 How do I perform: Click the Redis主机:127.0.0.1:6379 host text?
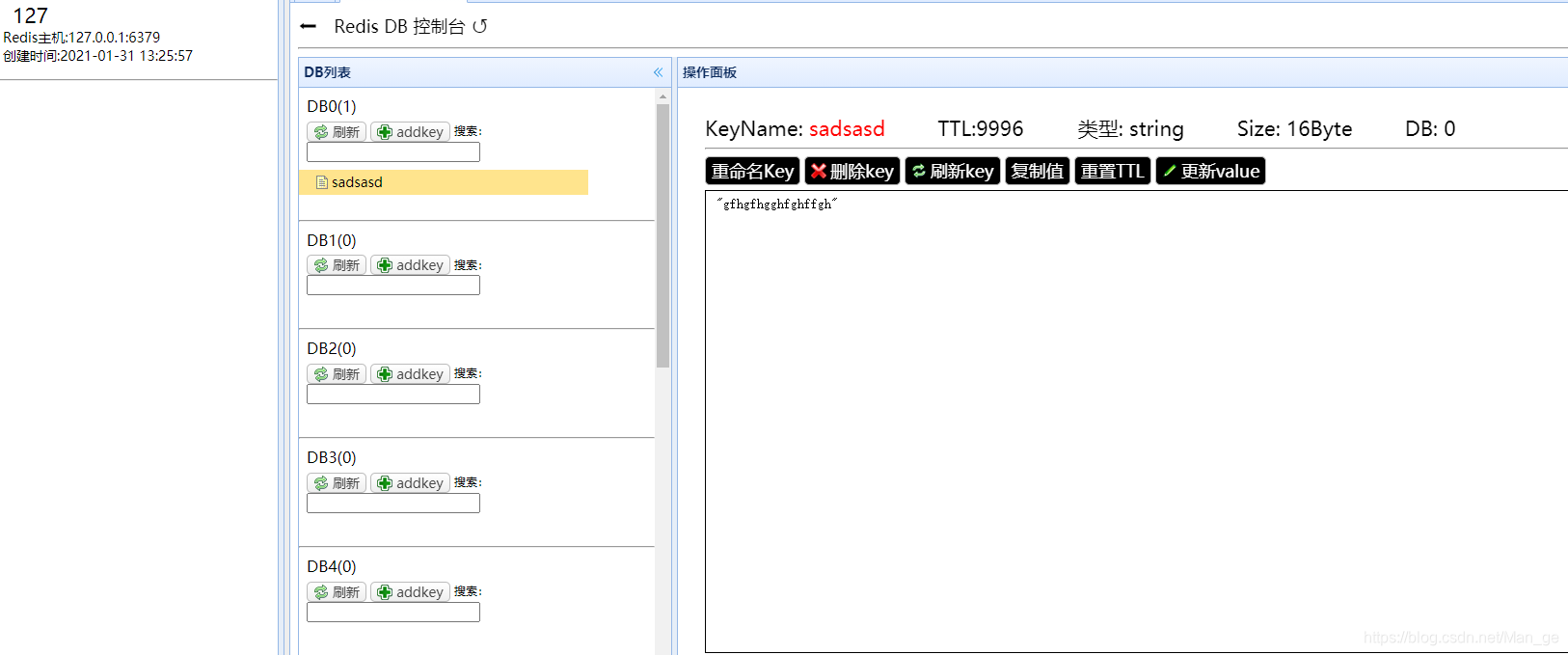coord(82,38)
